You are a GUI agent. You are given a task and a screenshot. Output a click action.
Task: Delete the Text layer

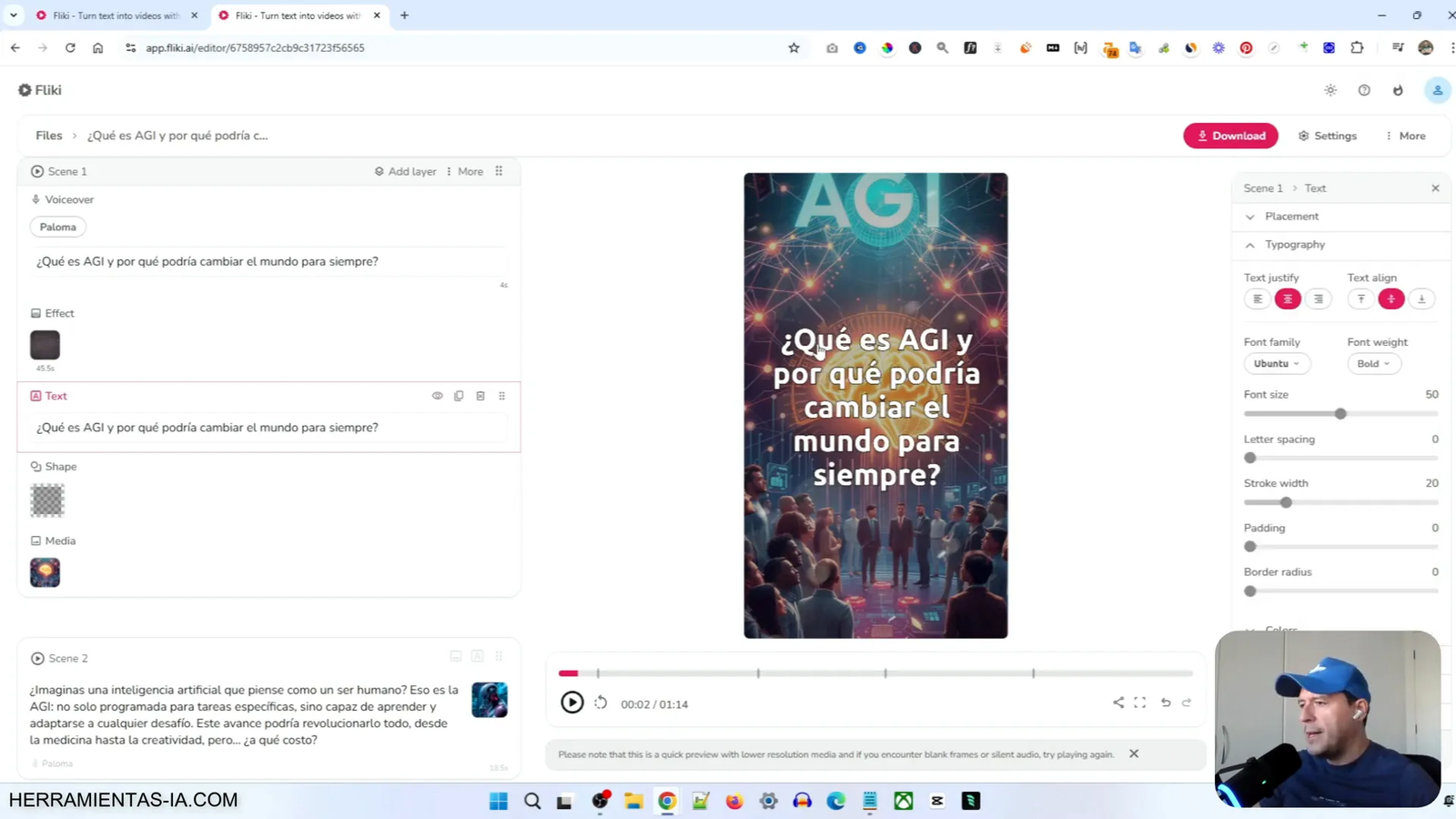[x=480, y=395]
